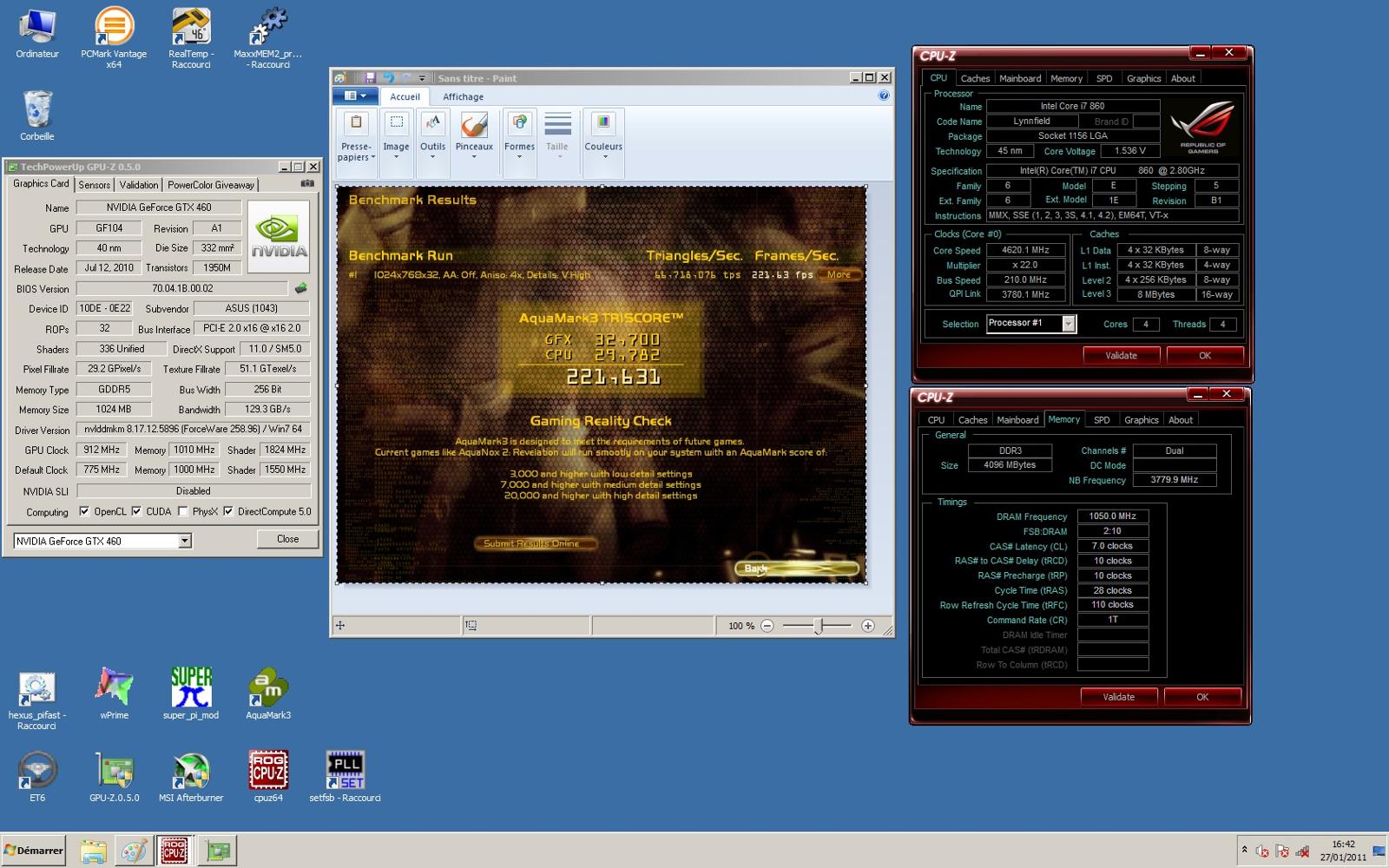1389x868 pixels.
Task: Click the ROG CPU-Z taskbar icon
Action: click(x=174, y=851)
